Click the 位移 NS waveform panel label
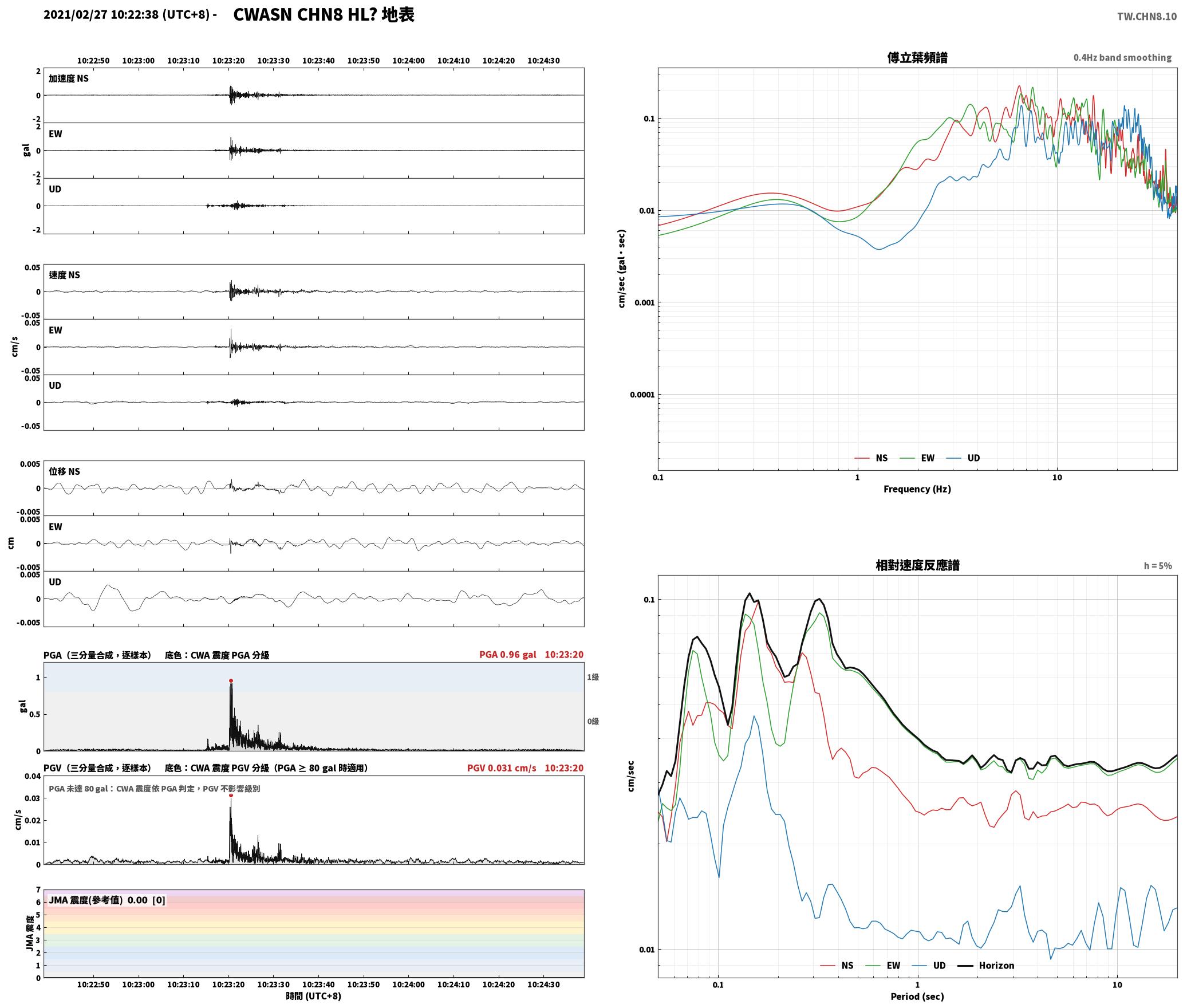Screen dimensions: 1183x1008 (64, 471)
